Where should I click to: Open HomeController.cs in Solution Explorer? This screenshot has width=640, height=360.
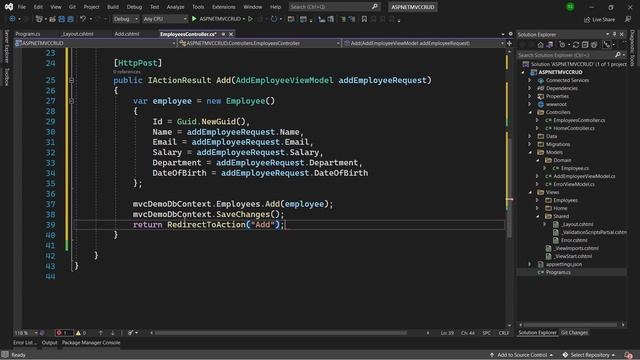click(573, 128)
